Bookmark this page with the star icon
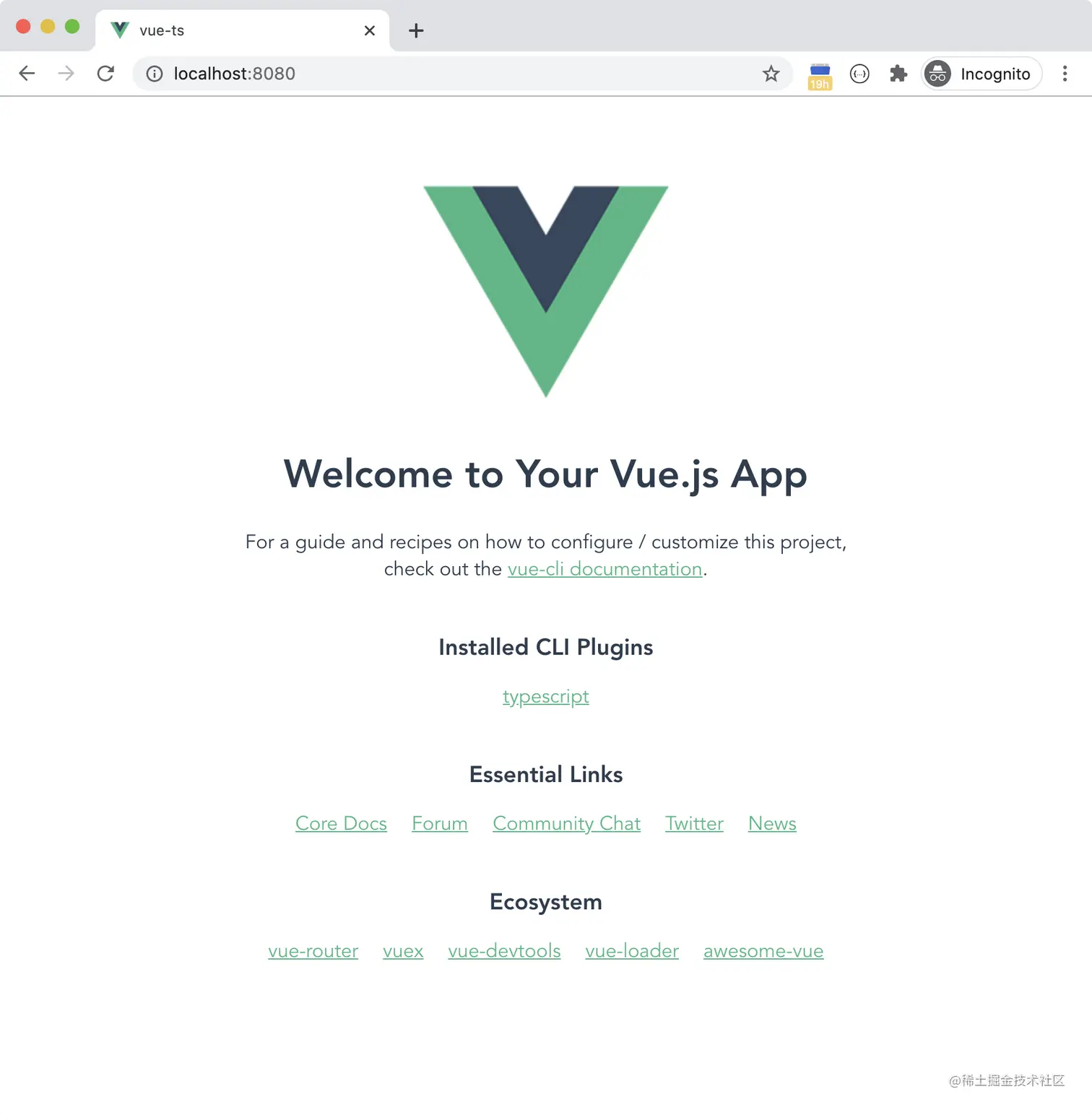 [771, 74]
